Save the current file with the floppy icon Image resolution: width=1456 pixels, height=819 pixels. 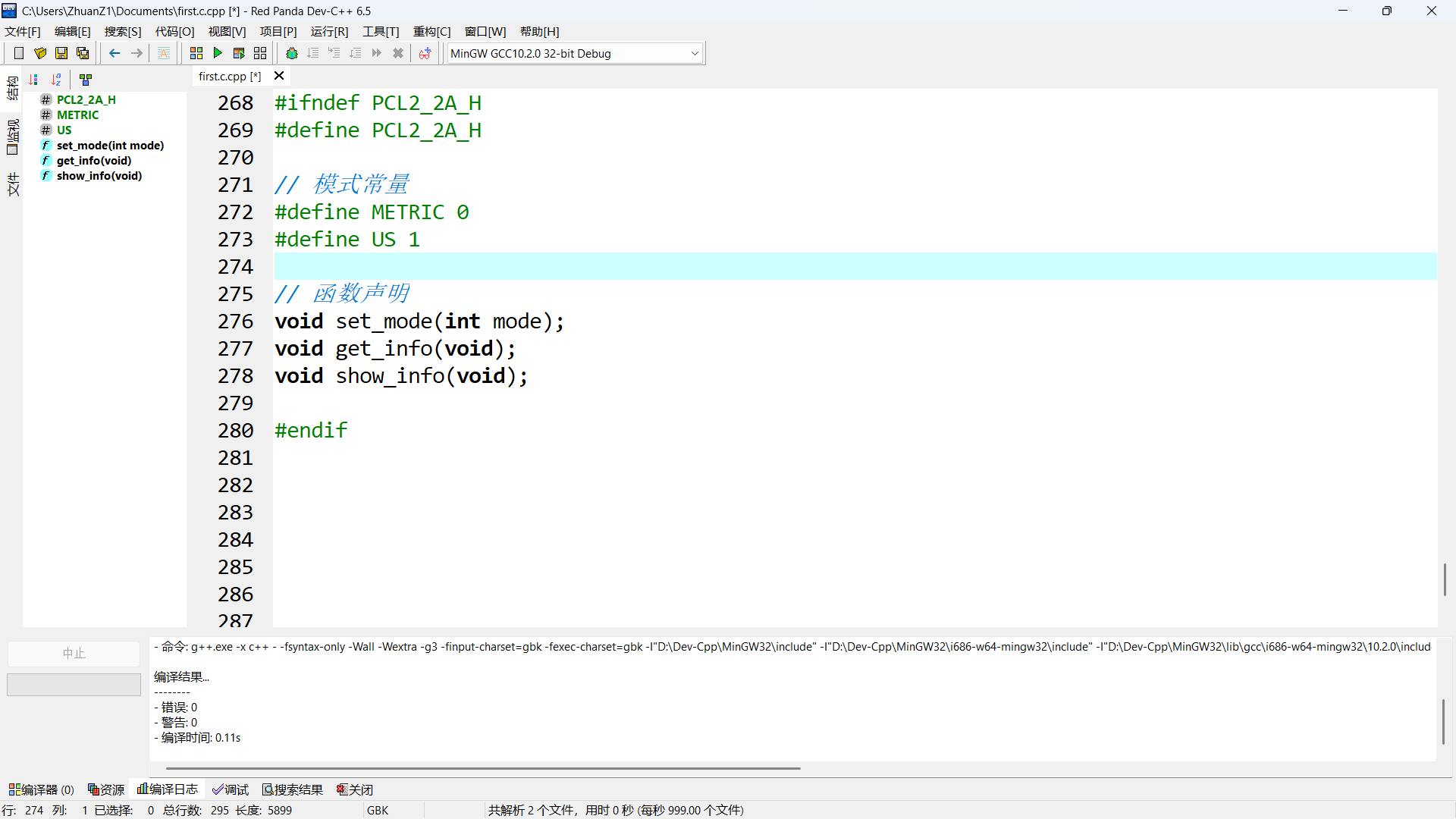point(61,53)
